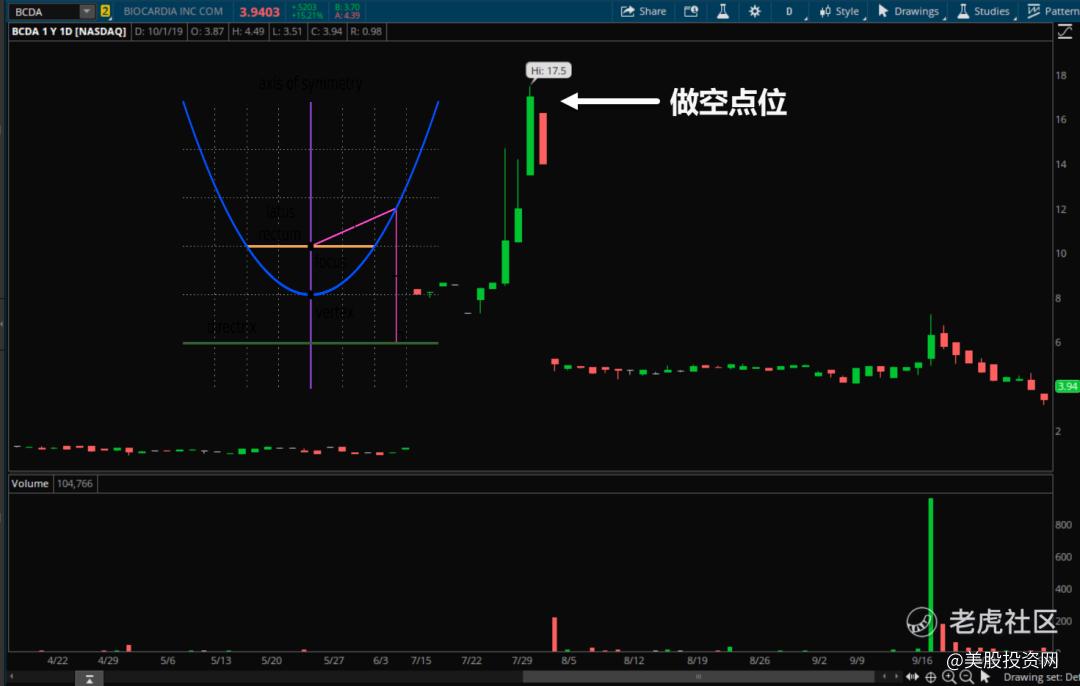This screenshot has height=686, width=1080.
Task: Click the chart title BCDA 1 Y 1D [NASDAQ]
Action: tap(69, 32)
